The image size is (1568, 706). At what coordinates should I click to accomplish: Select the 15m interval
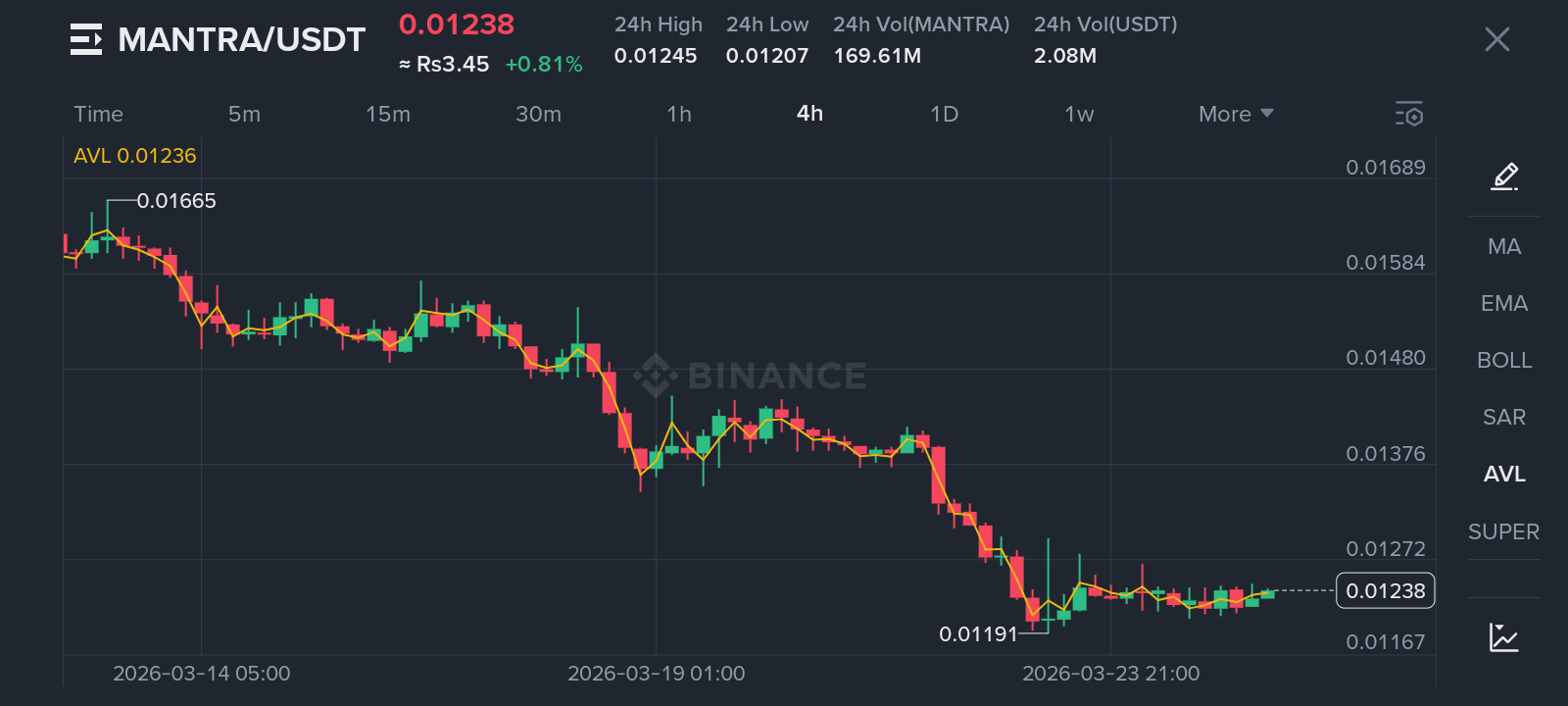(388, 114)
